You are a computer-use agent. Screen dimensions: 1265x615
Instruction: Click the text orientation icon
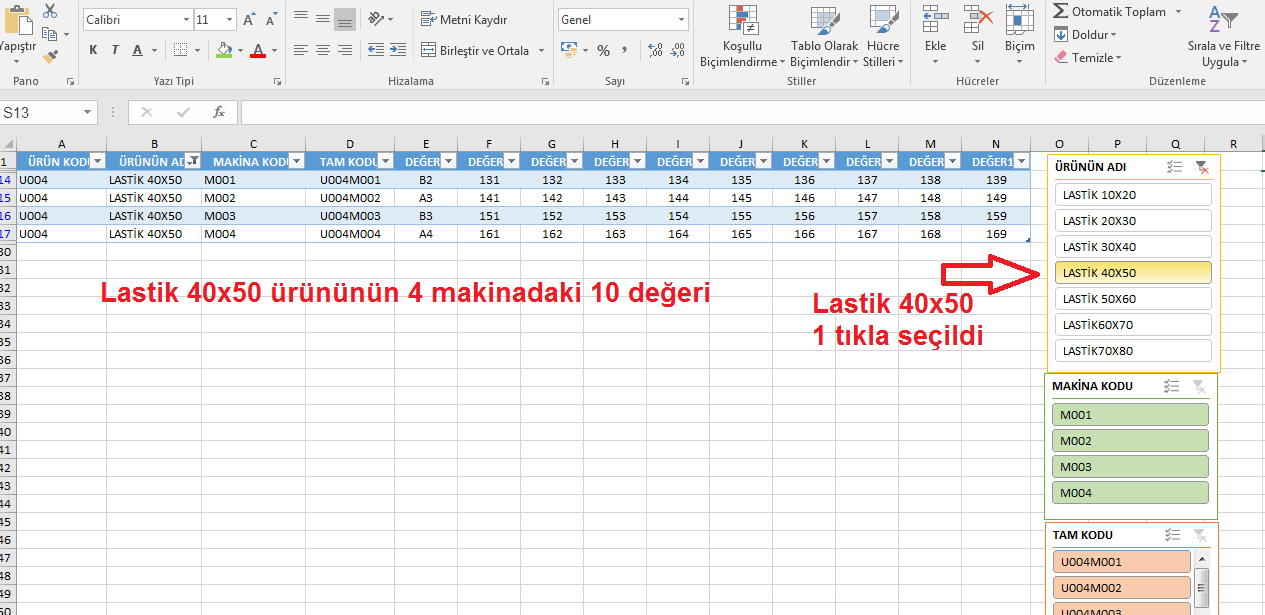pos(376,19)
